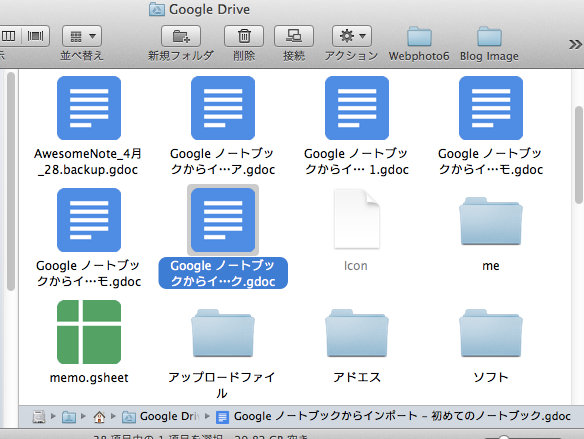The image size is (584, 439).
Task: Click the file area vertical scrollbar
Action: 578,155
